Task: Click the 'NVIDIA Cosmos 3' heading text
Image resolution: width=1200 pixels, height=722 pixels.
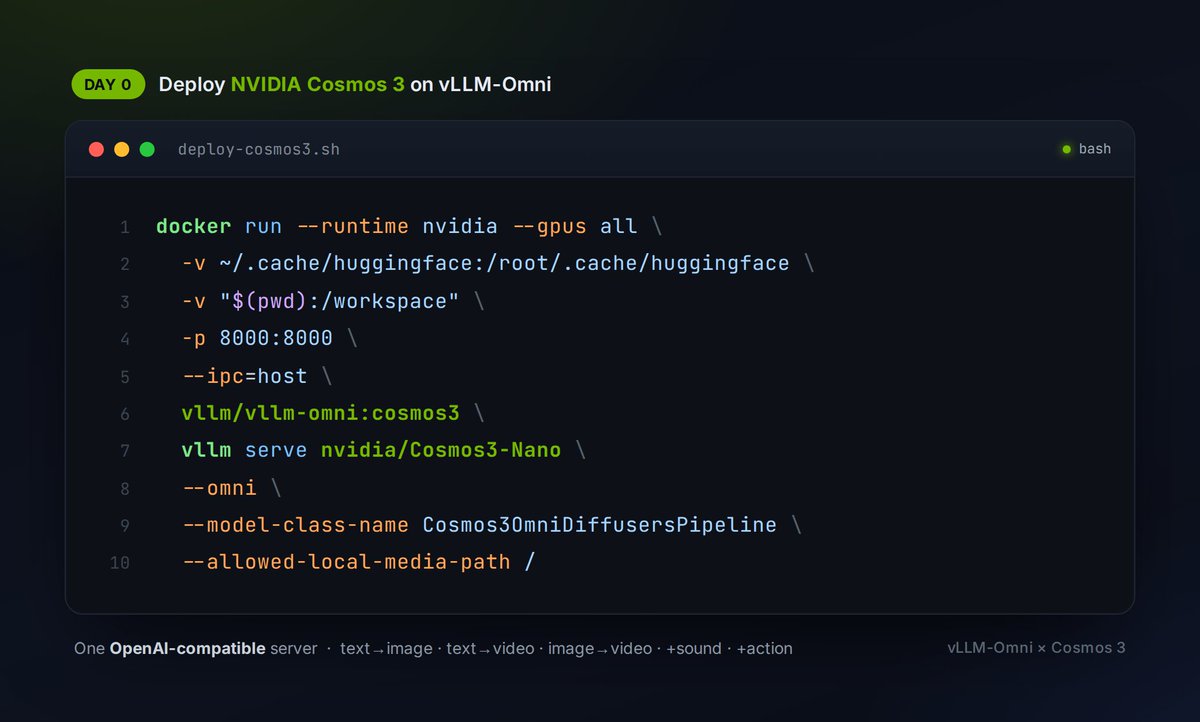Action: coord(318,85)
